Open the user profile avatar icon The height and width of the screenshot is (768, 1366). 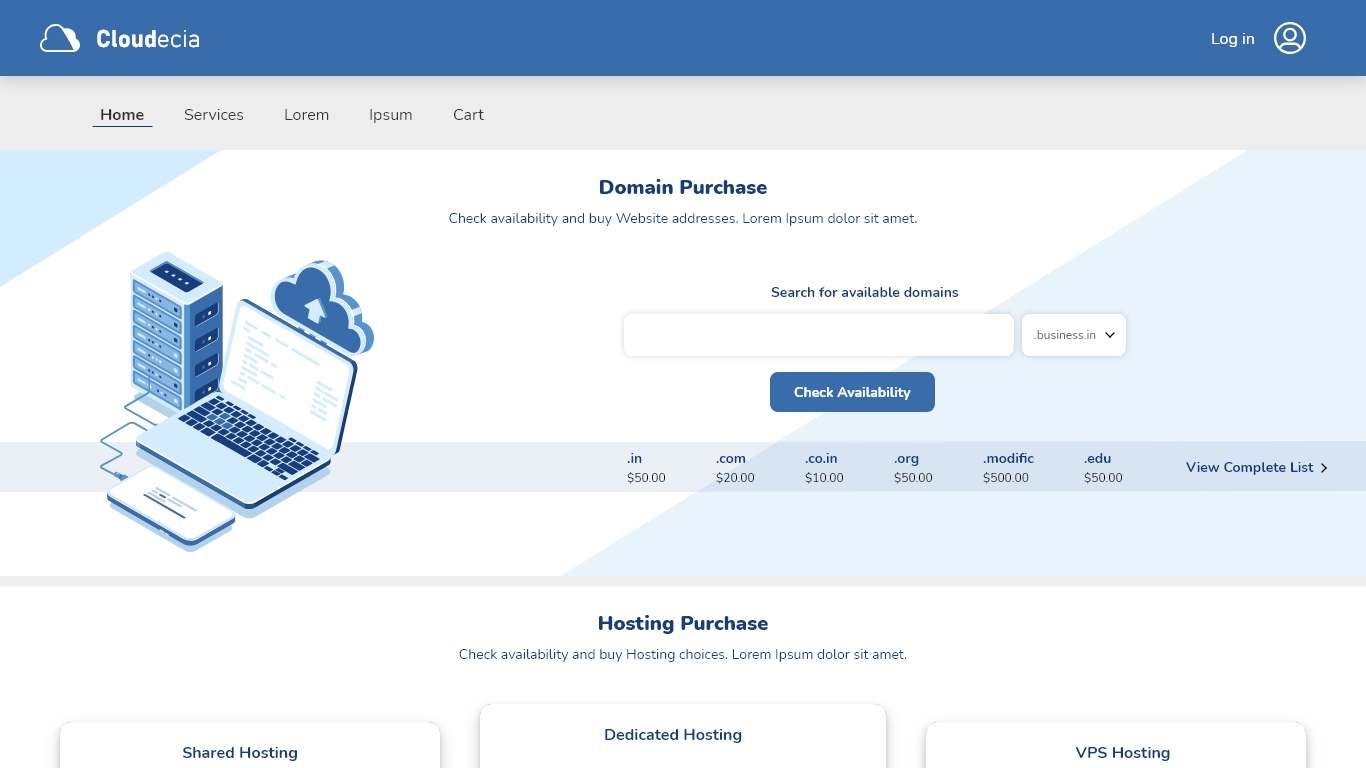(x=1289, y=39)
